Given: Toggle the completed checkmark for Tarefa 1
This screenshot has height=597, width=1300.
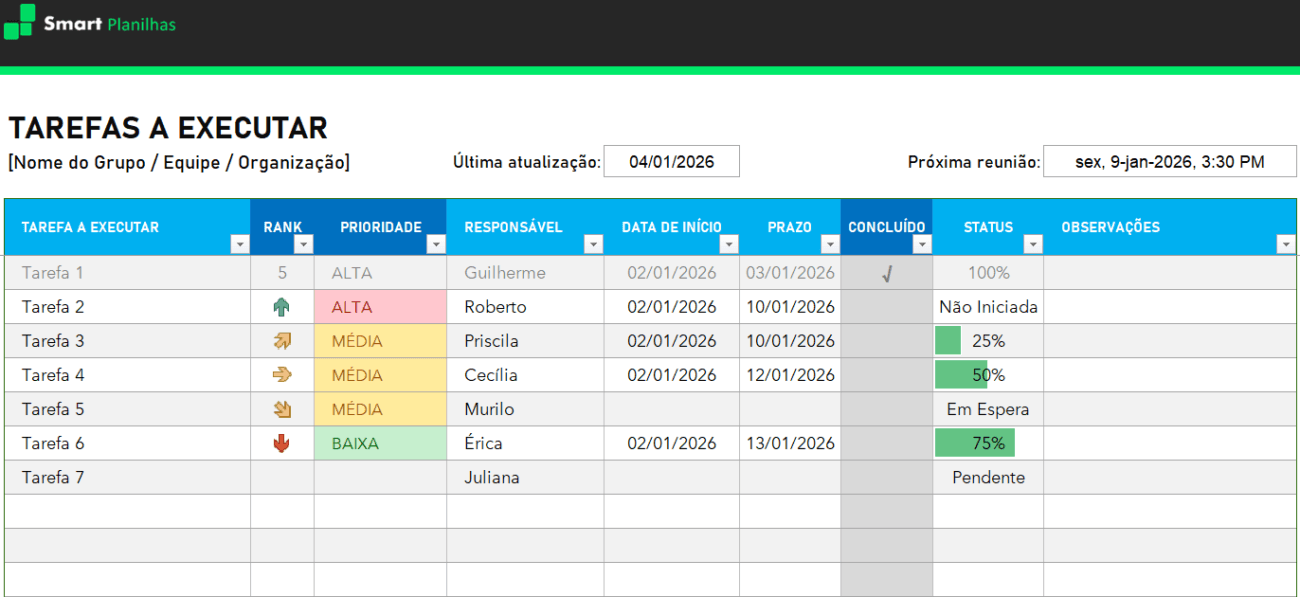Looking at the screenshot, I should point(886,274).
